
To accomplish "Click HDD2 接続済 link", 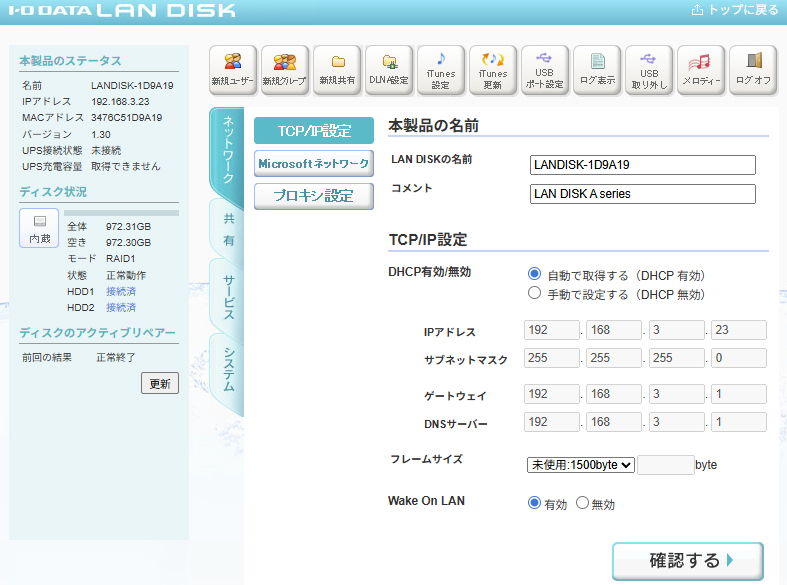I will pyautogui.click(x=121, y=308).
